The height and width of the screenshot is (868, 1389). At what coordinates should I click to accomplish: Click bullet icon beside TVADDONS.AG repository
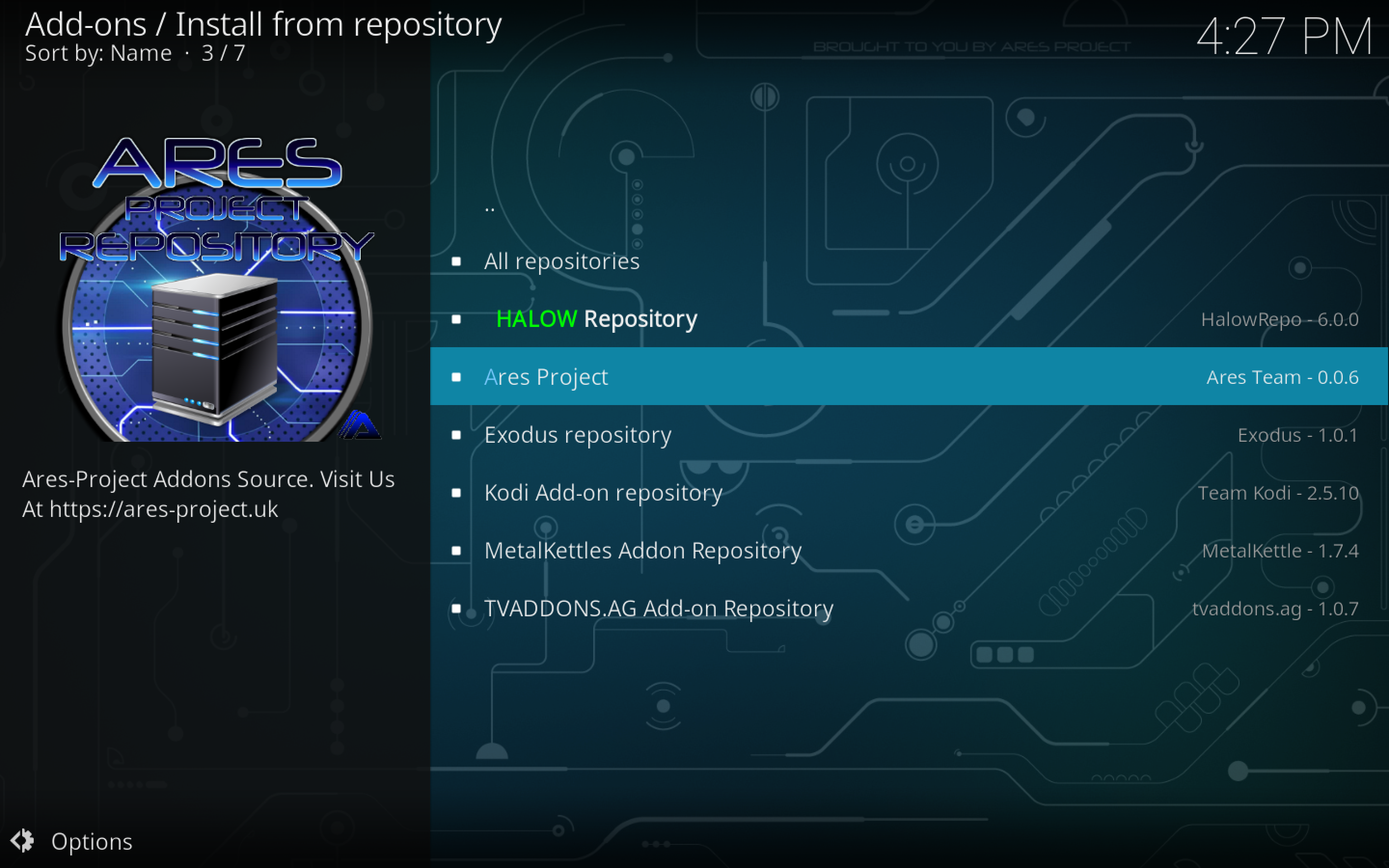pyautogui.click(x=456, y=609)
